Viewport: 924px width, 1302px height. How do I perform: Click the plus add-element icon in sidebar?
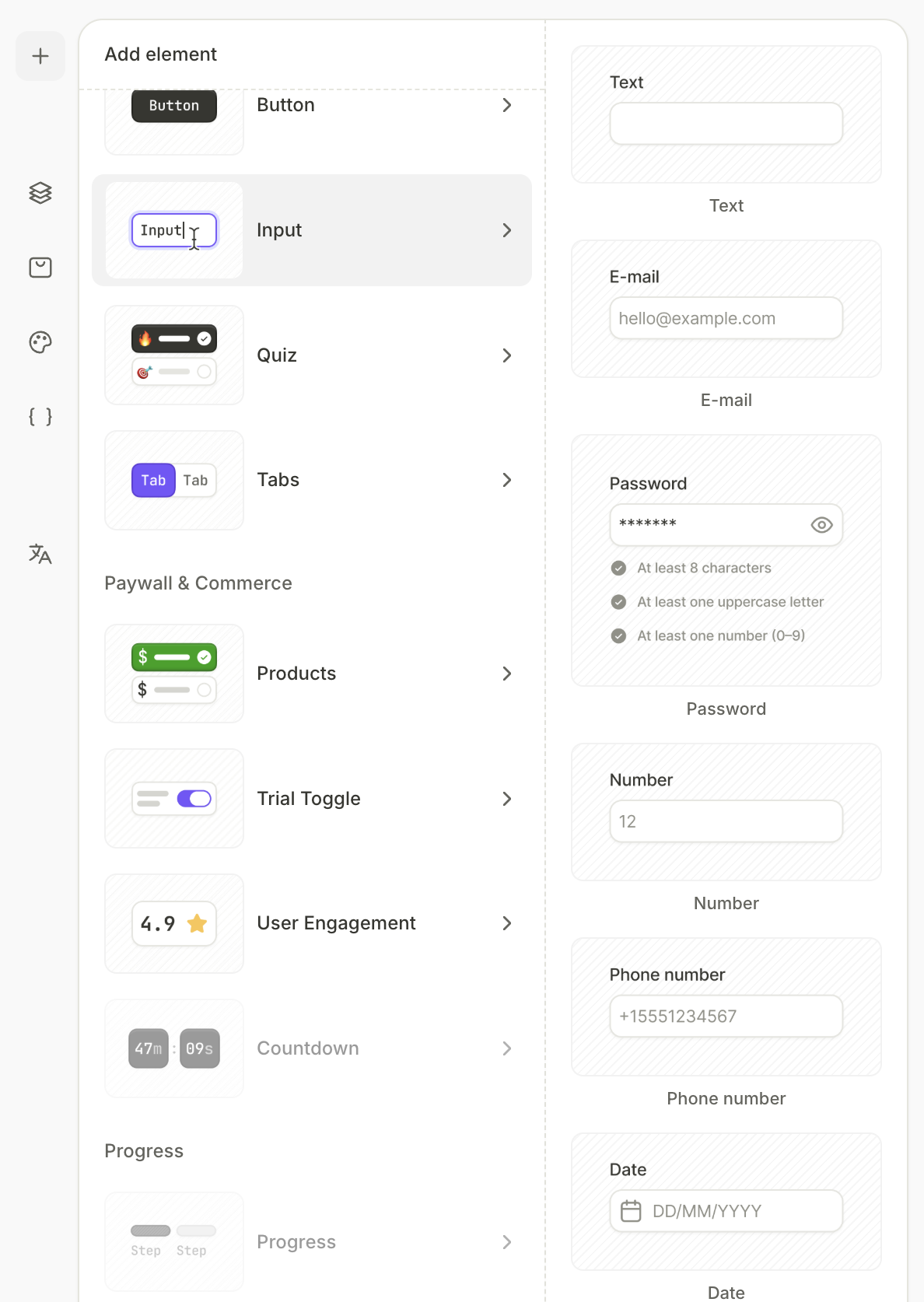pos(40,56)
